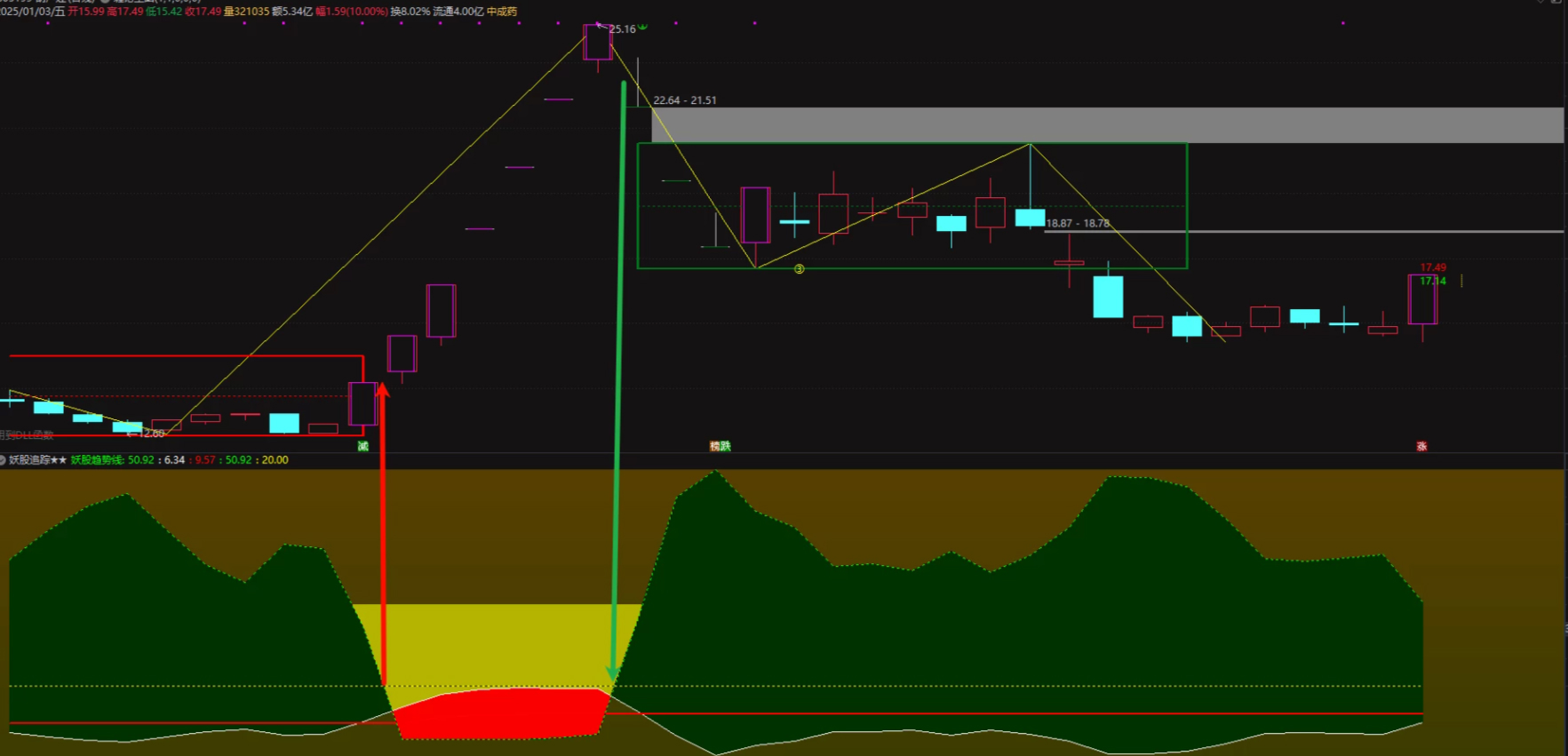Click the circled 3 wave marker
Image resolution: width=1568 pixels, height=756 pixels.
[x=799, y=269]
